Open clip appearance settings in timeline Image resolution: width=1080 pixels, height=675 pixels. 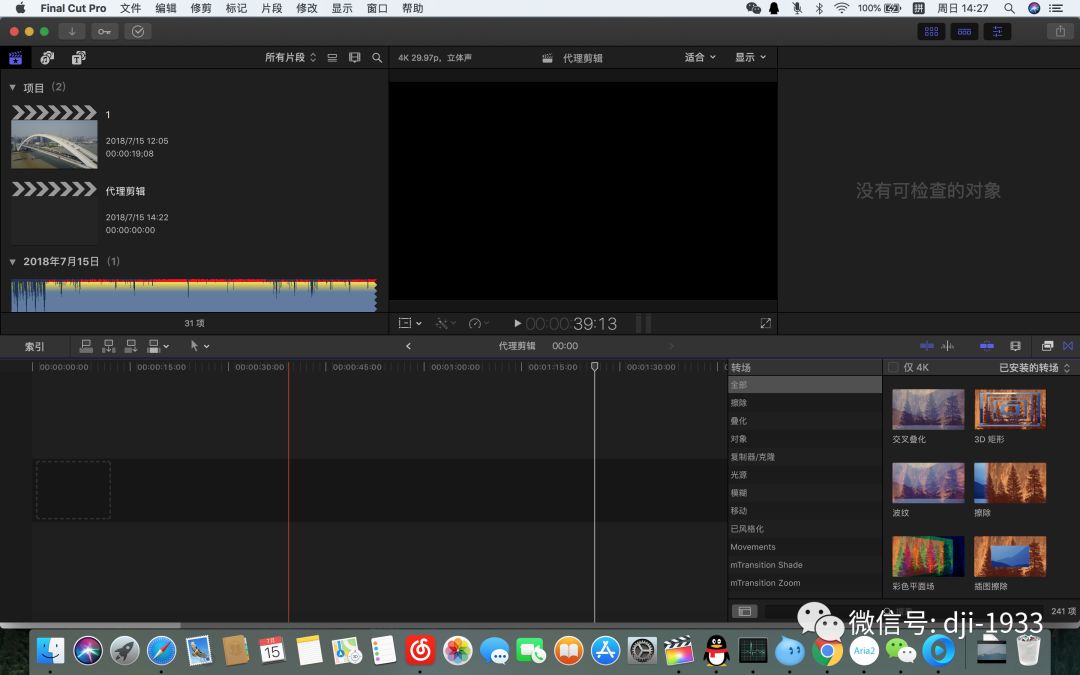1015,346
